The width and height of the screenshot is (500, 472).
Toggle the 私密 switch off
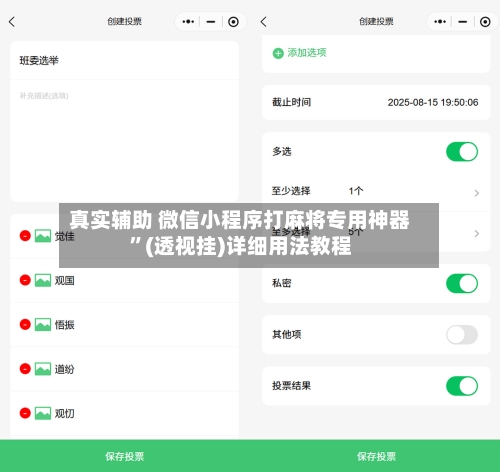pos(462,284)
